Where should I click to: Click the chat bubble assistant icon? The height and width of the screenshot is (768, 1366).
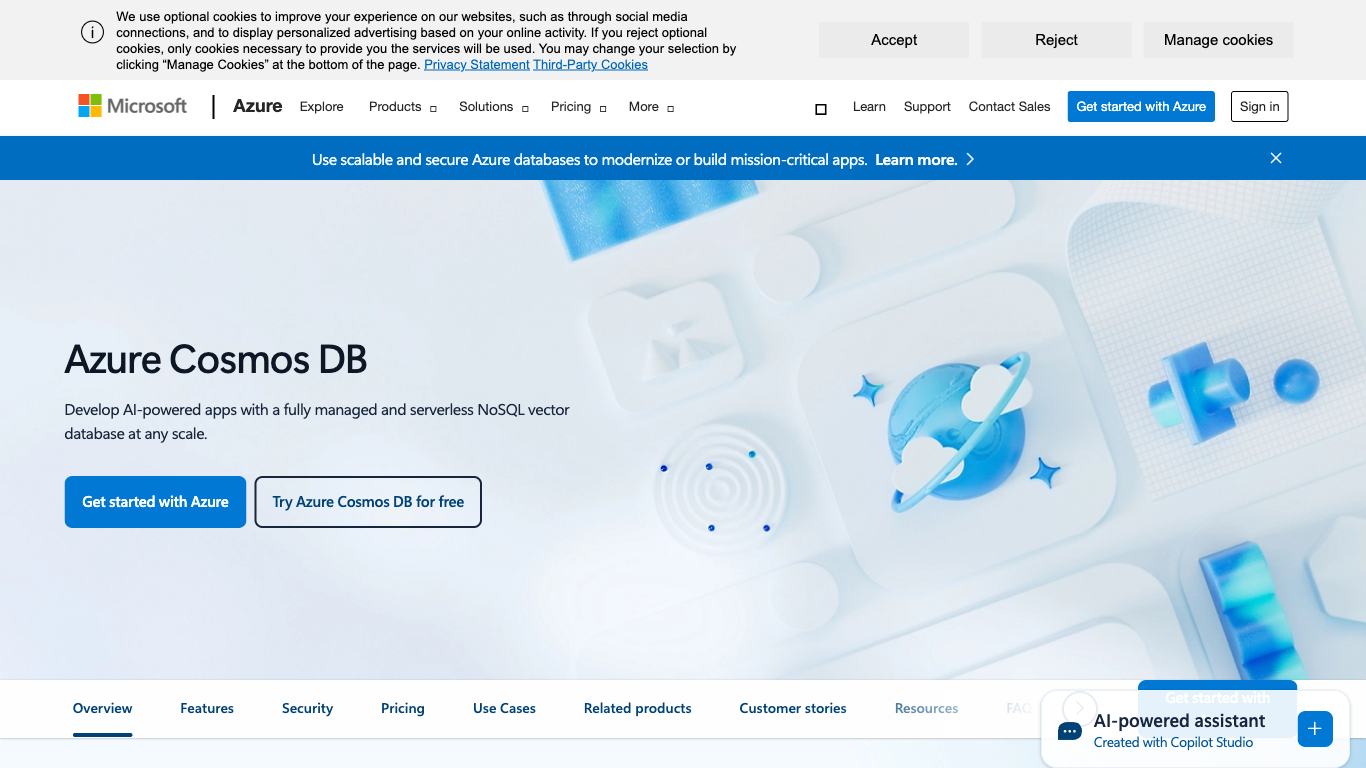tap(1070, 731)
